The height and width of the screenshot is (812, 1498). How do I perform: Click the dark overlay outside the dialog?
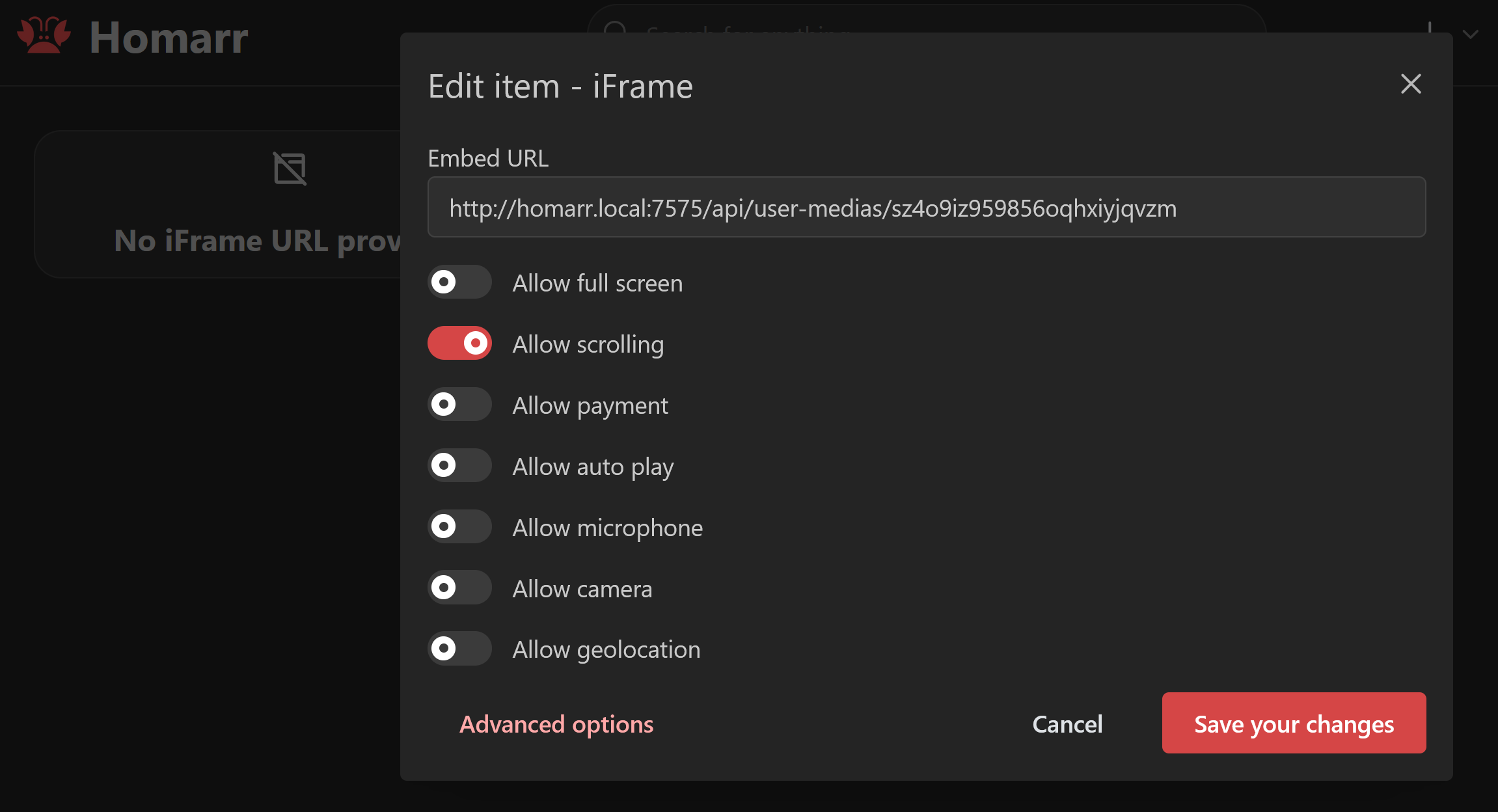[195, 586]
